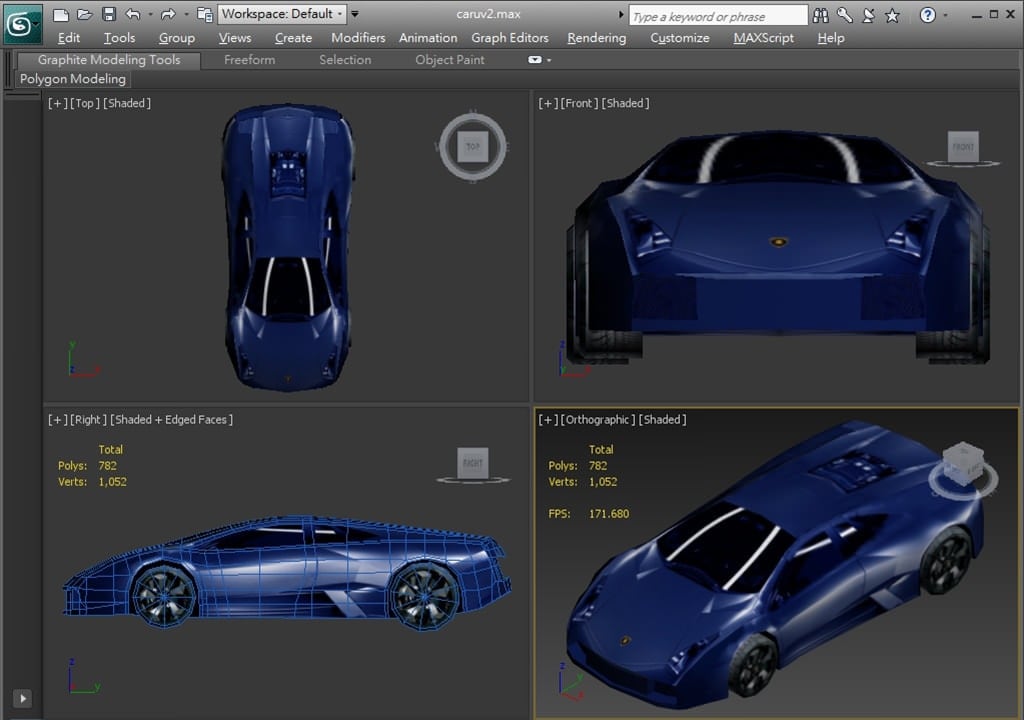
Task: Click the Undo arrow icon
Action: (133, 15)
